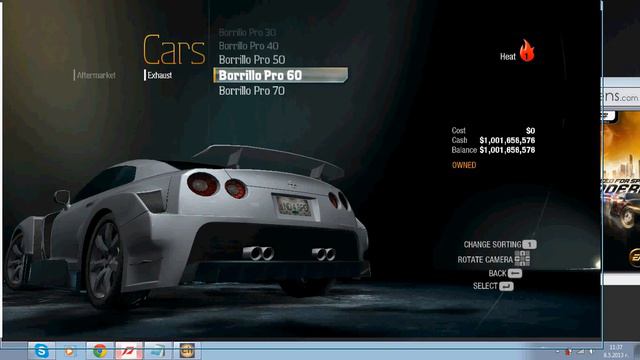The height and width of the screenshot is (360, 640).
Task: Click the BACK label
Action: [497, 273]
